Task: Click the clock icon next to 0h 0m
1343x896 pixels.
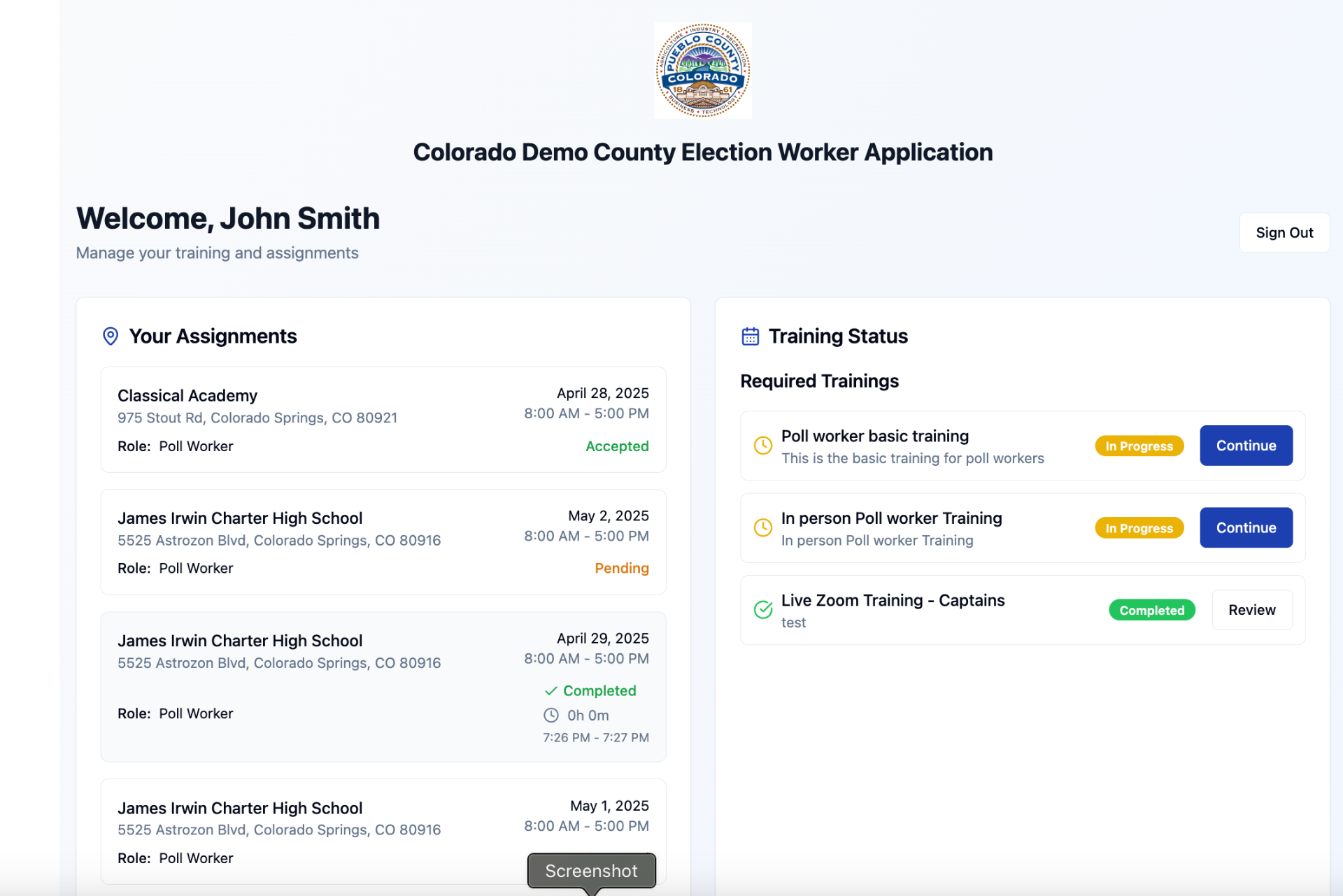Action: tap(551, 715)
